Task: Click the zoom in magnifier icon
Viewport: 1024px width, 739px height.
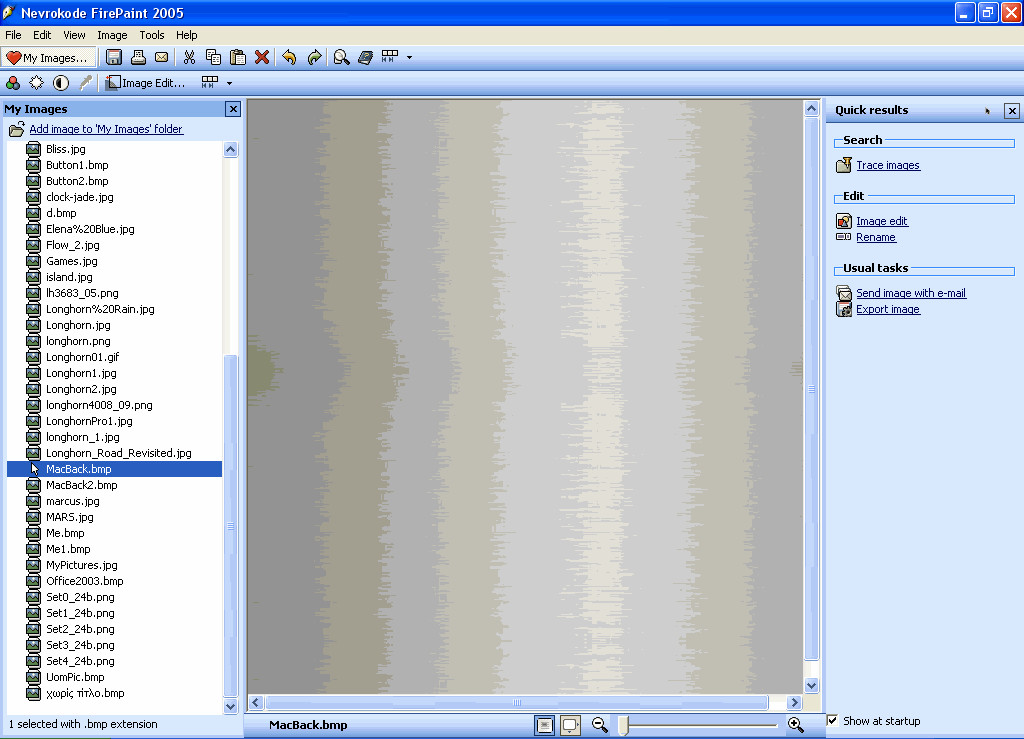Action: pyautogui.click(x=795, y=725)
